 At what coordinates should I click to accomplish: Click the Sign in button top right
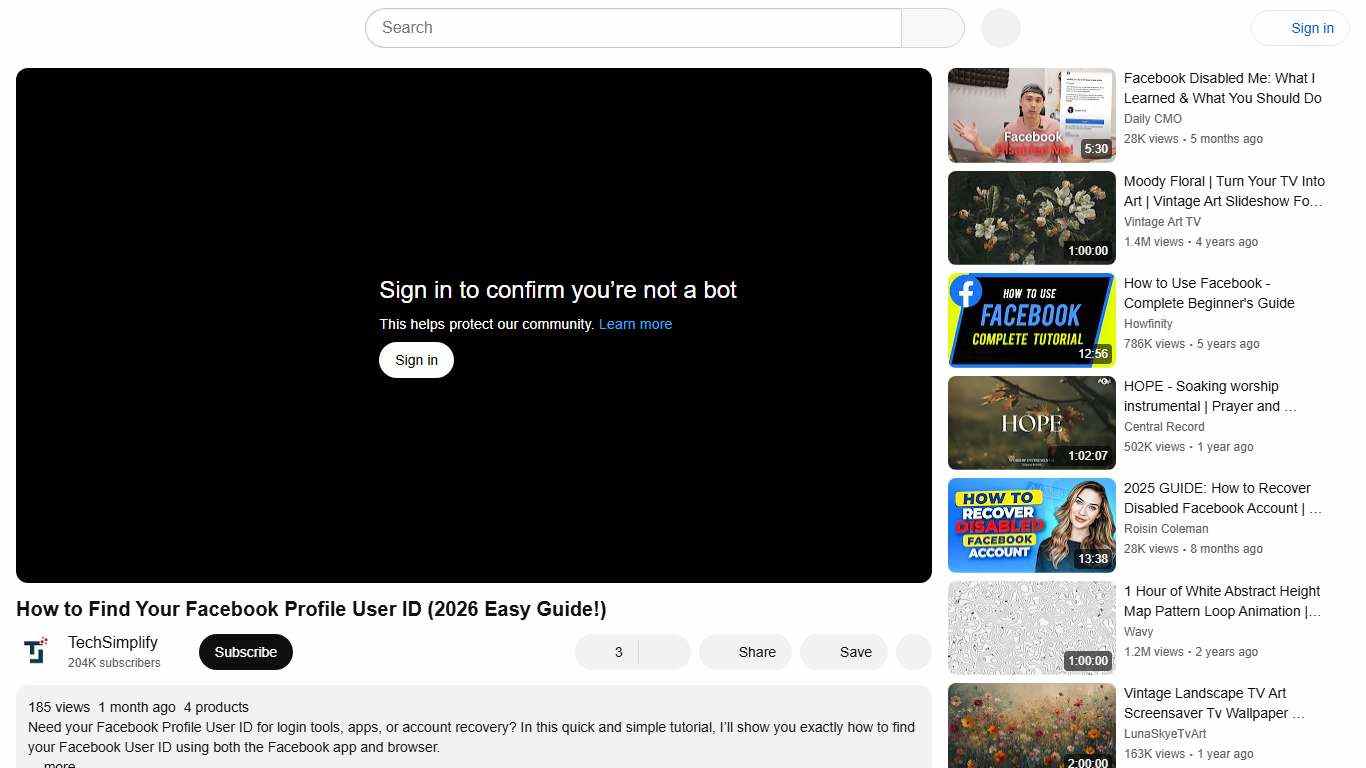pos(1312,28)
